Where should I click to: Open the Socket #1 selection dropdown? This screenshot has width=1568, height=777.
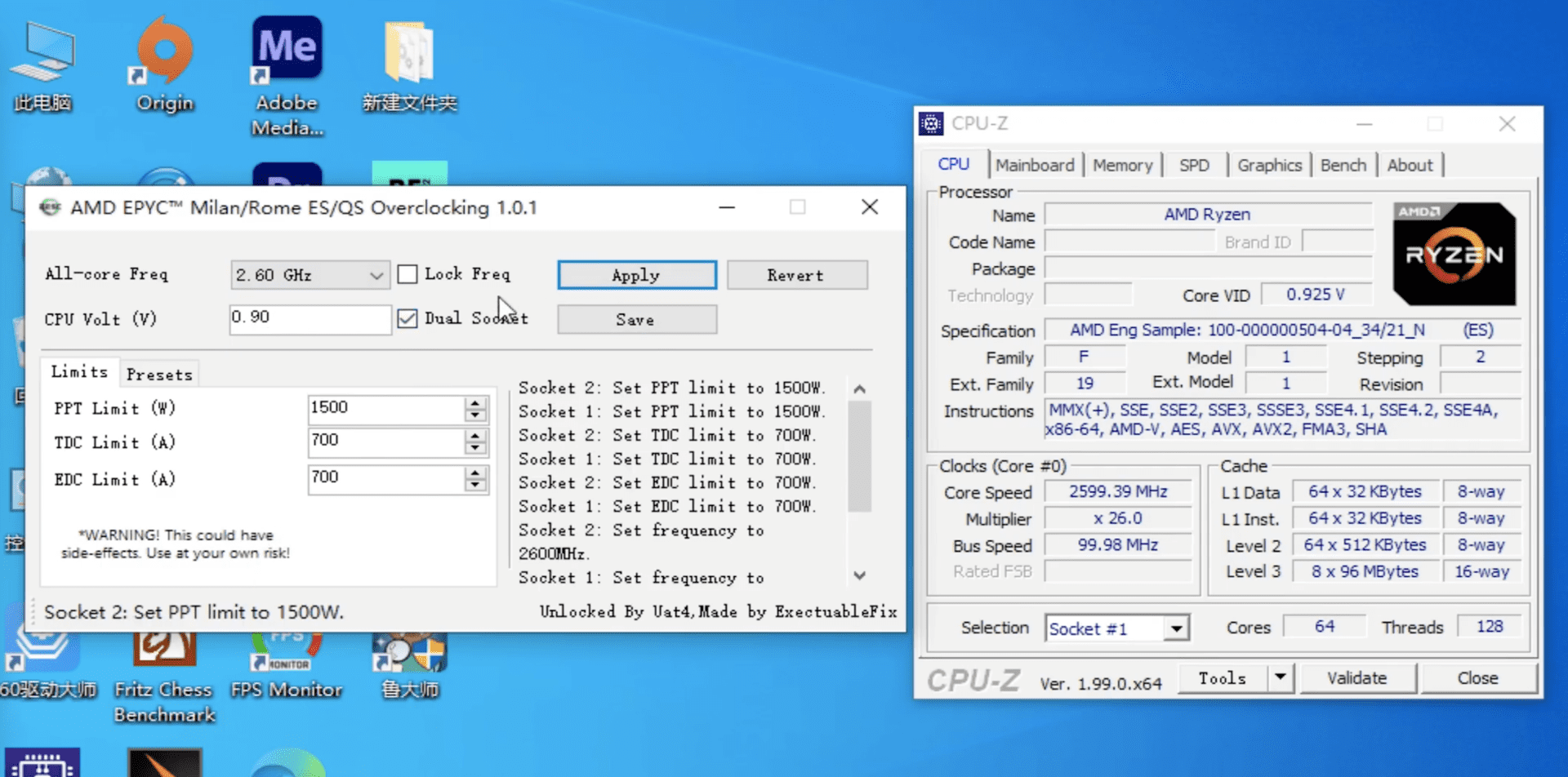(1176, 628)
